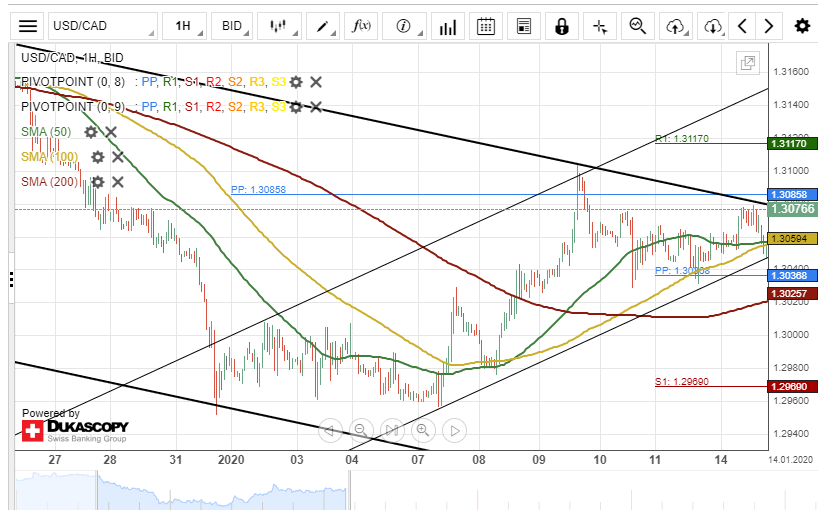Click the cloud upload icon
Viewport: 824px width, 513px height.
point(676,26)
